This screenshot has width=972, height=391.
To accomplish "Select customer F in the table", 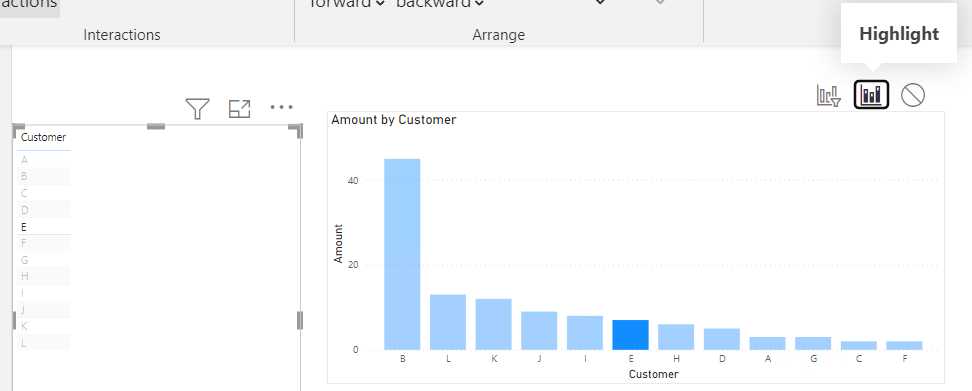I will (x=43, y=244).
